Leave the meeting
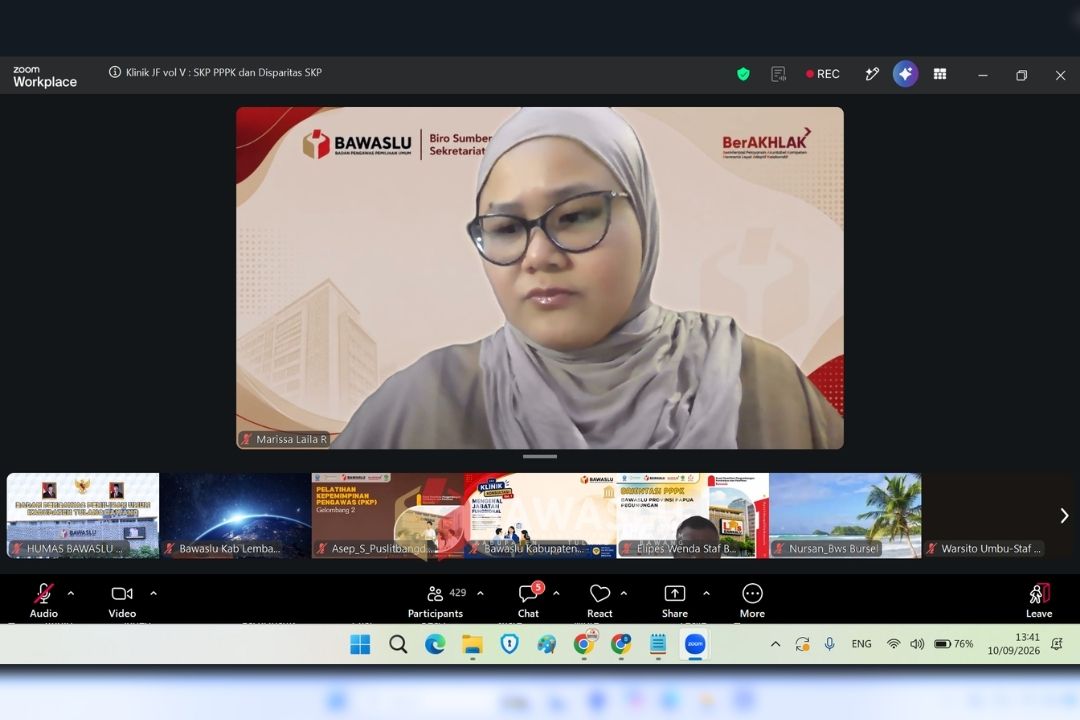 [x=1039, y=599]
